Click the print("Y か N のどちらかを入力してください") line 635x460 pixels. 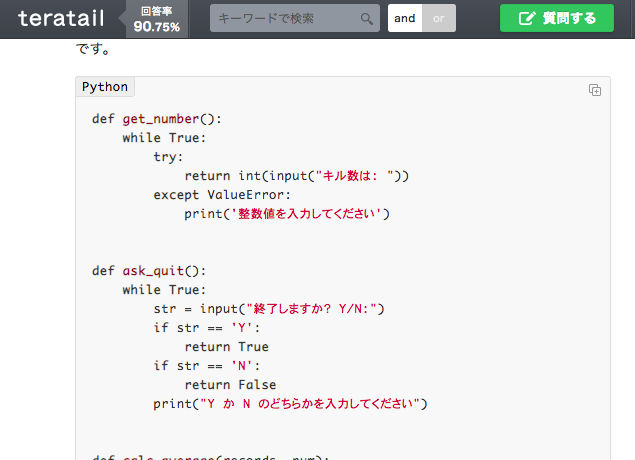coord(290,404)
